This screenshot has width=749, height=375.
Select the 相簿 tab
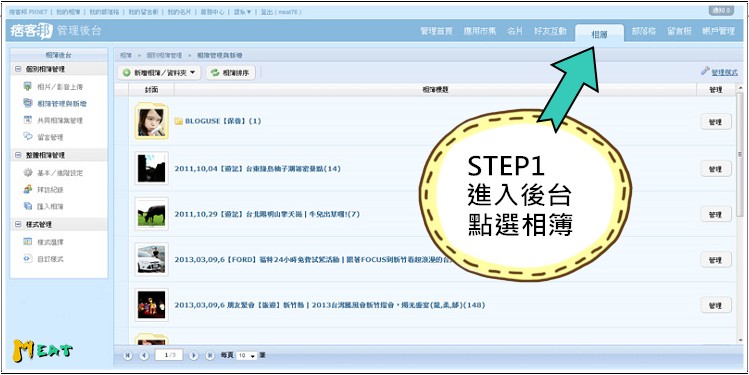(x=599, y=33)
